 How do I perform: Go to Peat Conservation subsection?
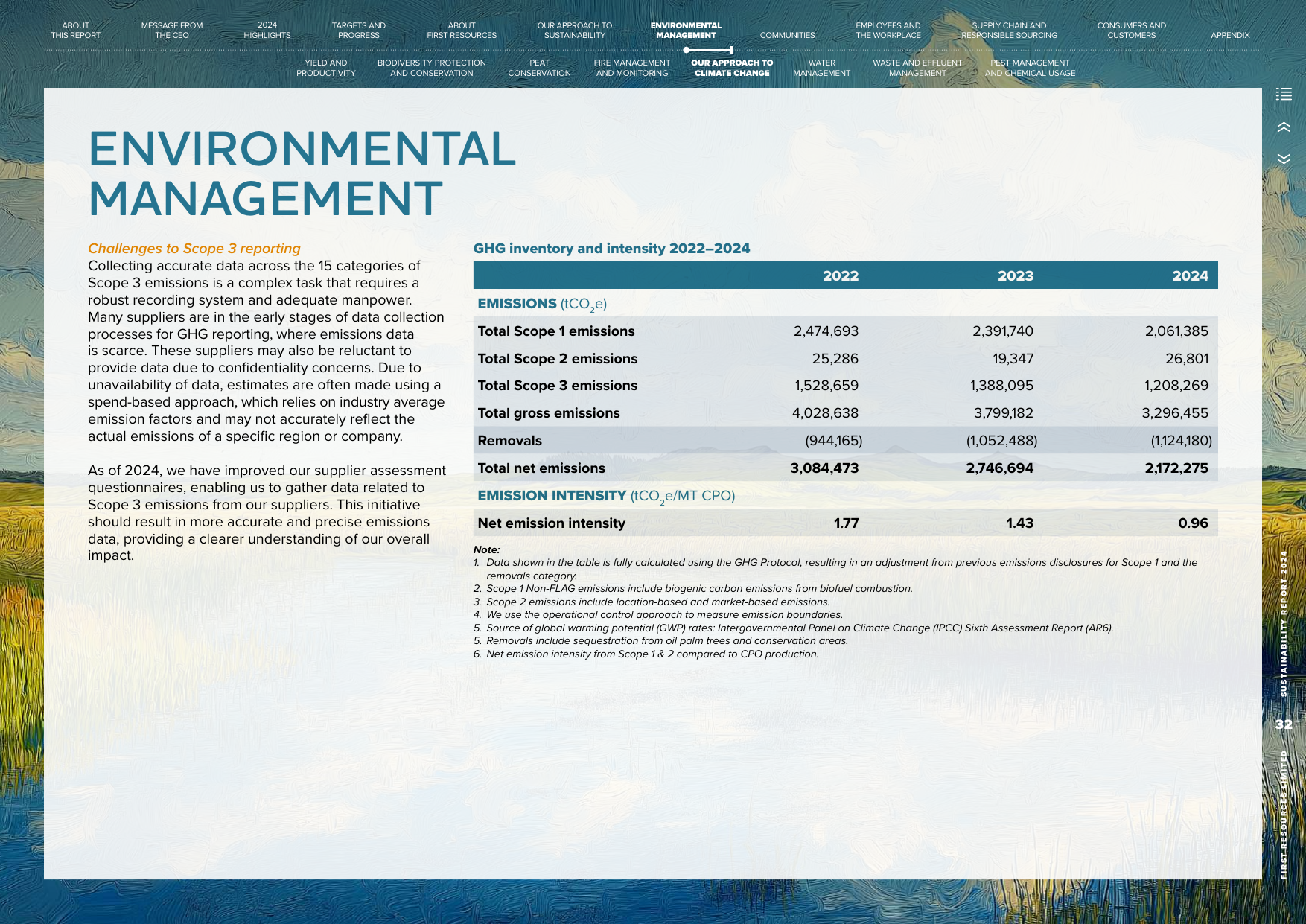pos(540,68)
